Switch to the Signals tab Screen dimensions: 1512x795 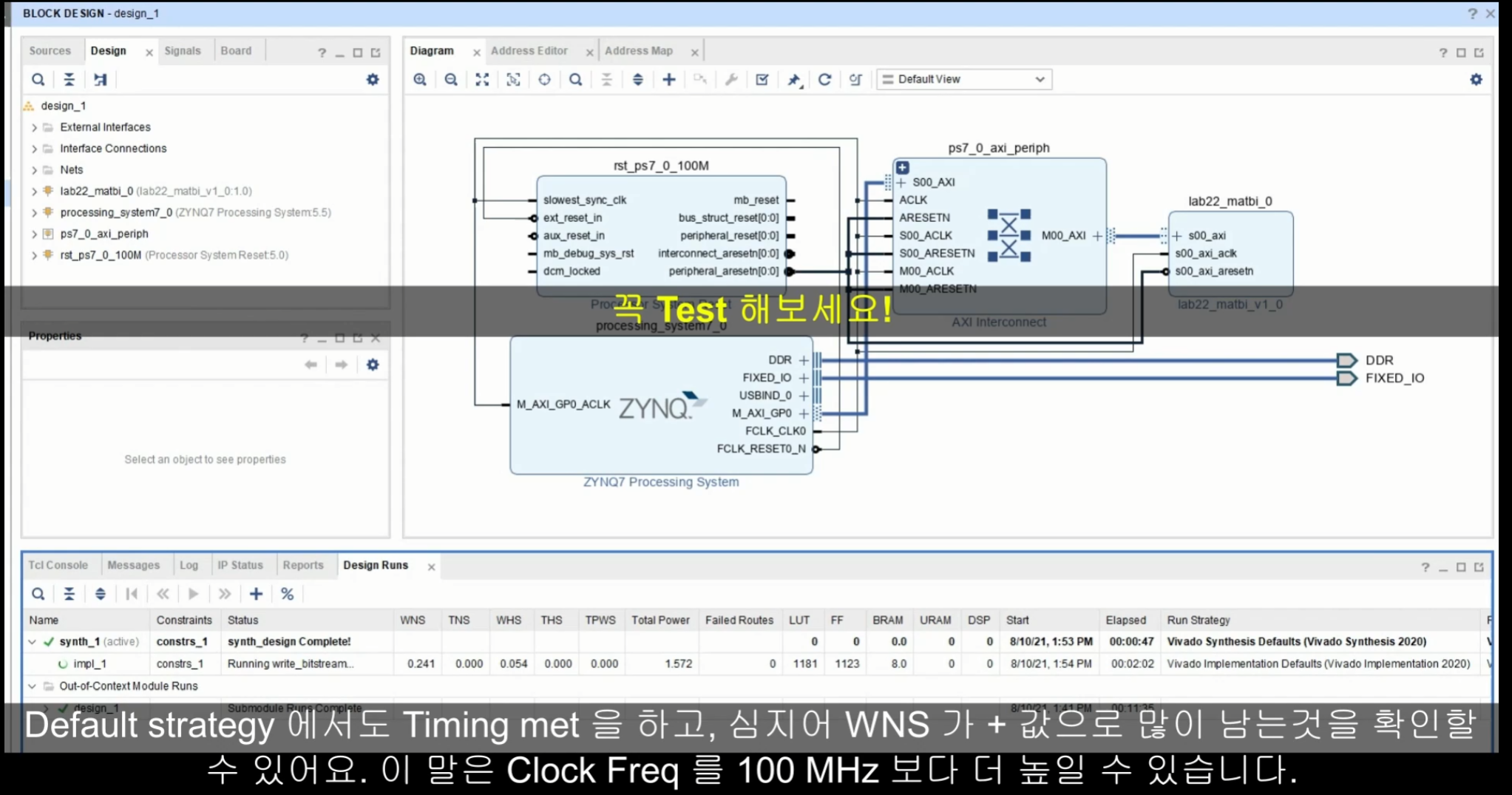(183, 51)
